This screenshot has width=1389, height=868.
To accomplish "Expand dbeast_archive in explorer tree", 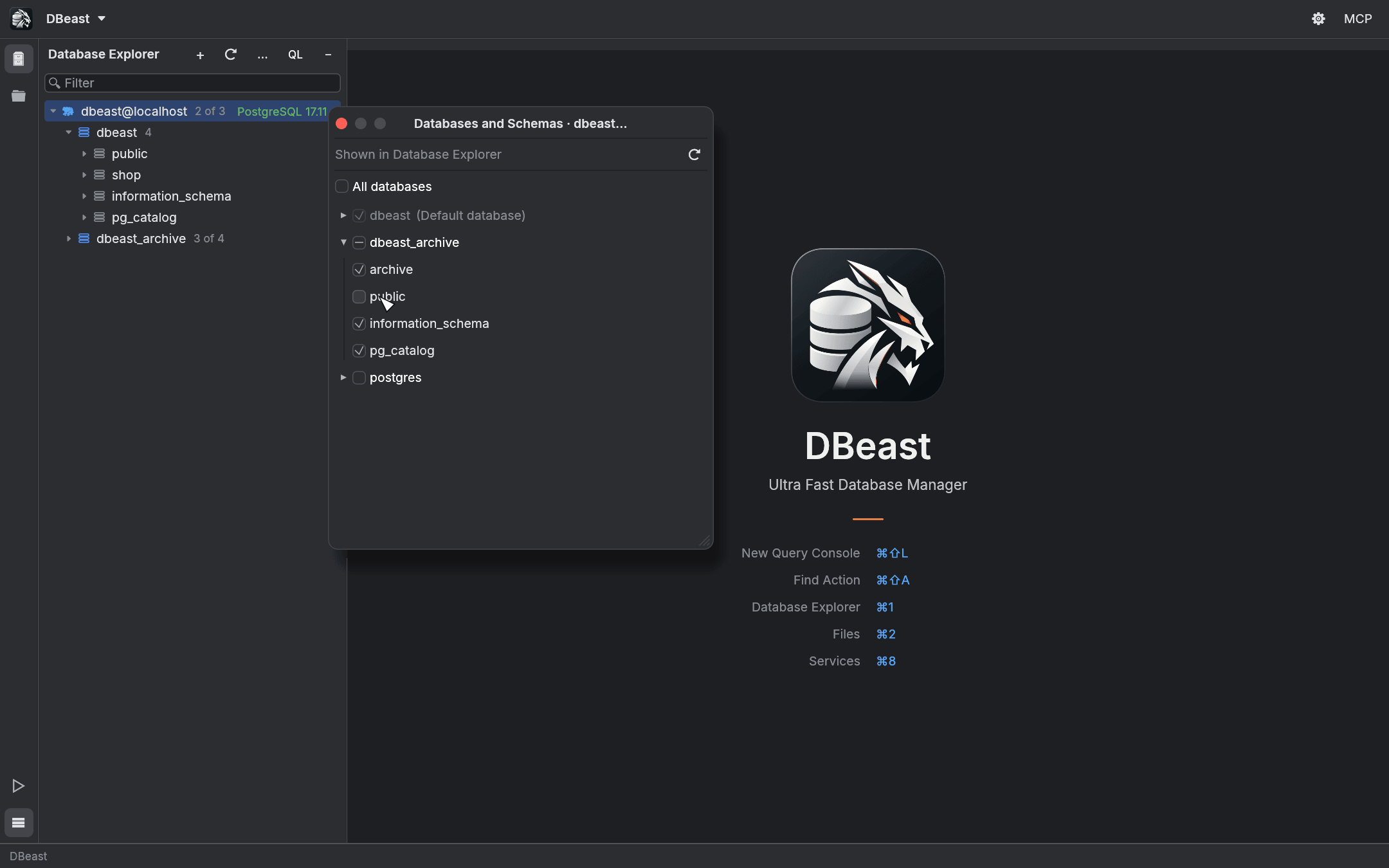I will 69,239.
